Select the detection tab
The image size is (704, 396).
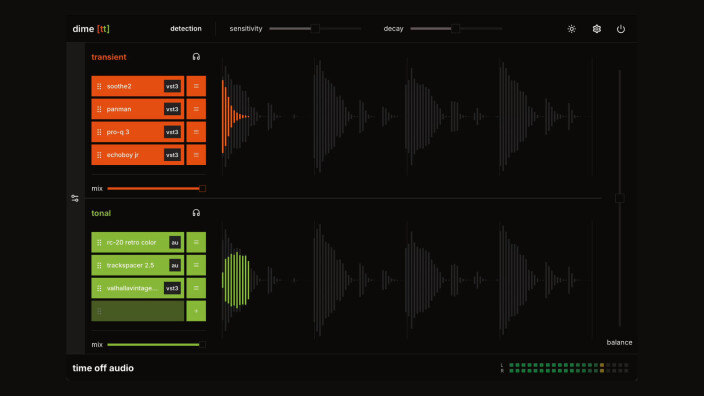pos(186,28)
